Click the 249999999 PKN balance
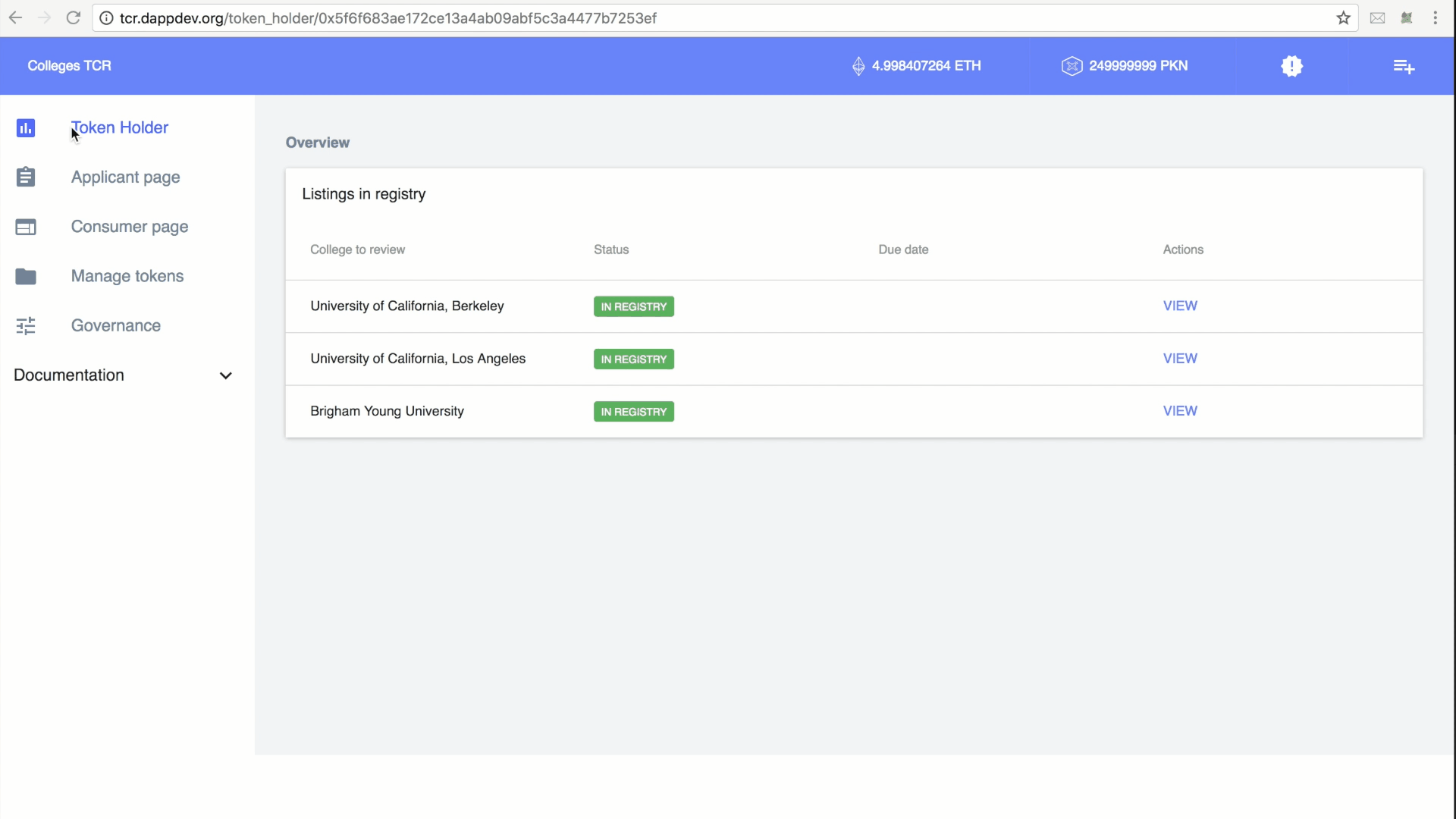The height and width of the screenshot is (819, 1456). pyautogui.click(x=1138, y=66)
